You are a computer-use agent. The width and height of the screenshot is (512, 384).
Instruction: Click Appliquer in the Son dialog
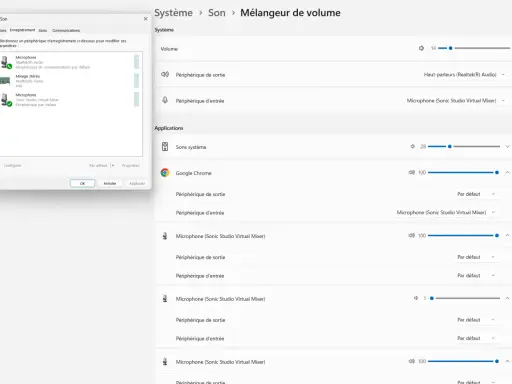[x=137, y=183]
